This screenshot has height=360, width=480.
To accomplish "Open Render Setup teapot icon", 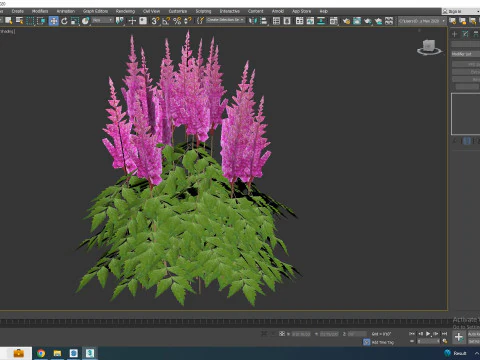I will coord(346,21).
